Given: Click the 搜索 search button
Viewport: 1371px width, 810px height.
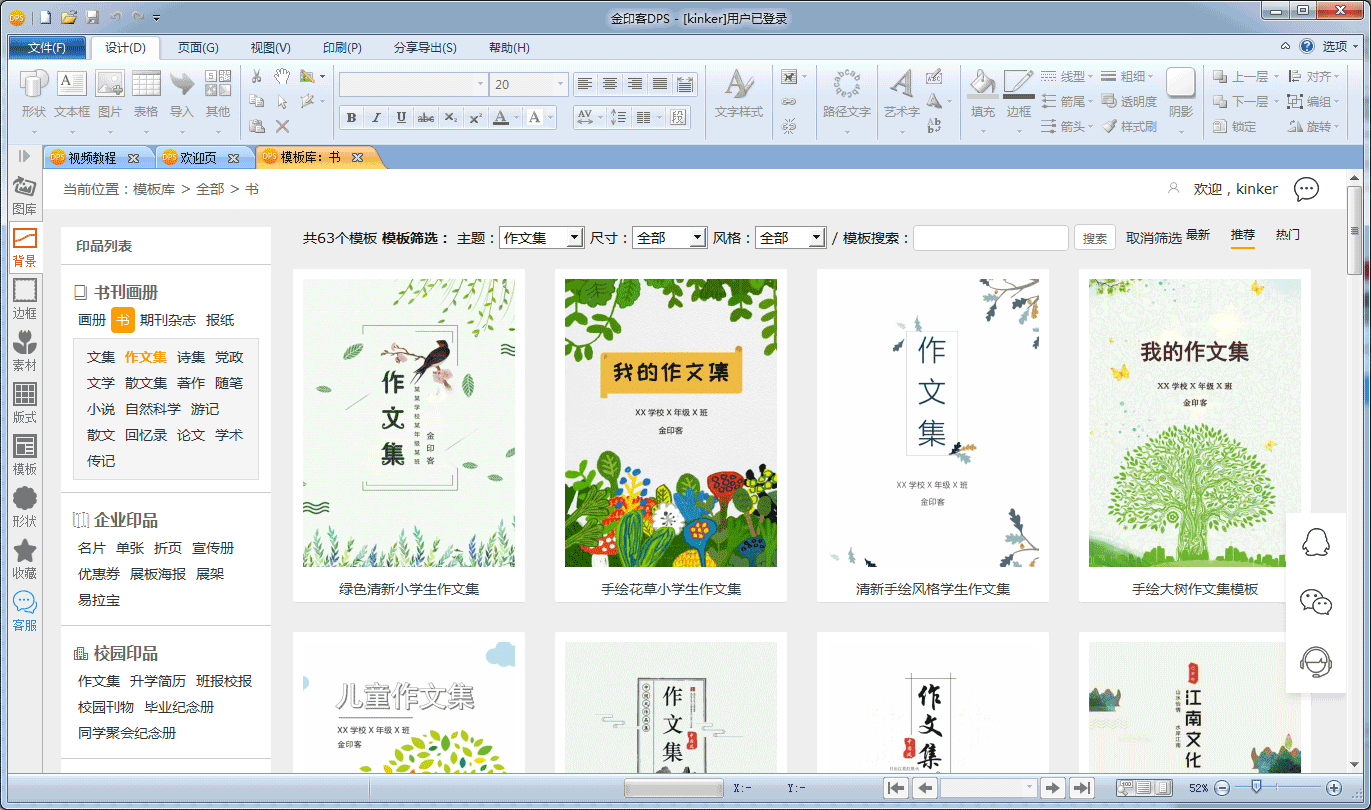Looking at the screenshot, I should (x=1095, y=238).
